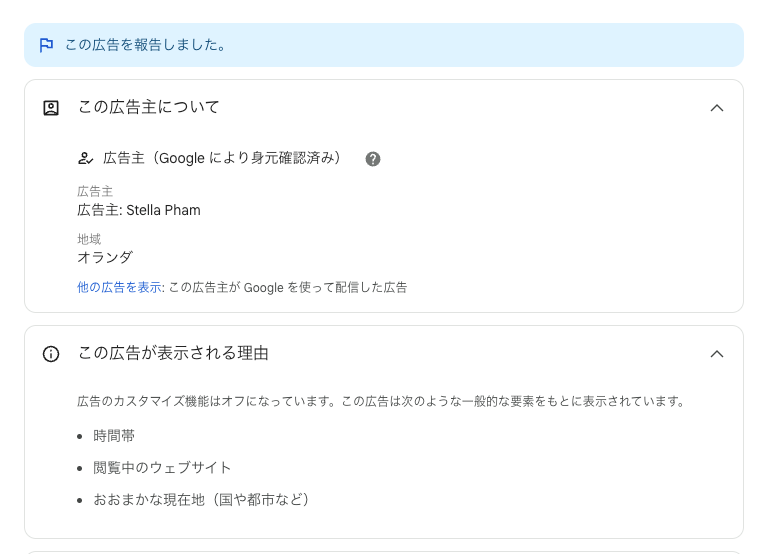
Task: Click the 広告主（Google により身元確認済み）label
Action: 222,158
